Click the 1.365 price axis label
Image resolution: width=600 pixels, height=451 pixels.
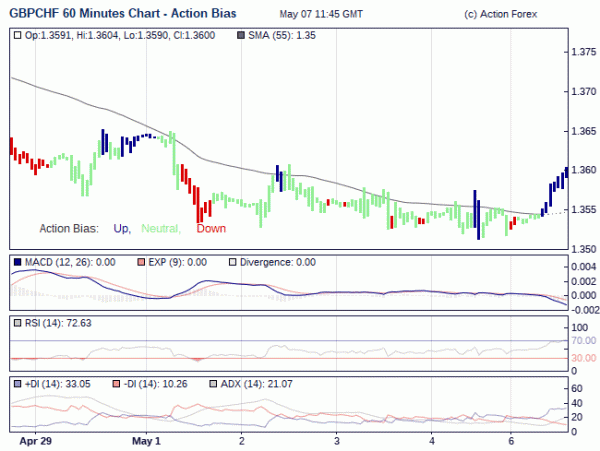point(584,131)
